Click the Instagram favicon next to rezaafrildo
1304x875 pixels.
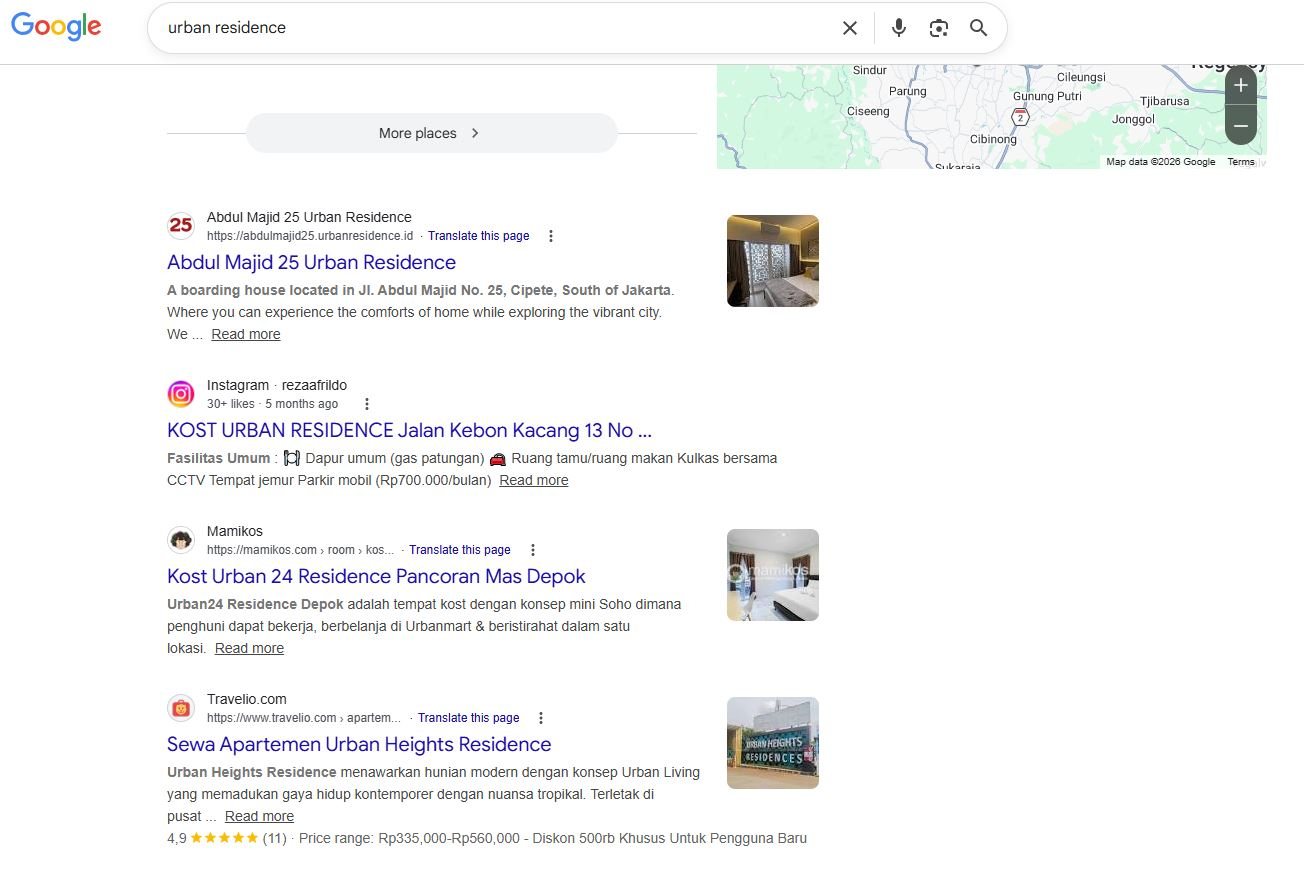[x=181, y=394]
